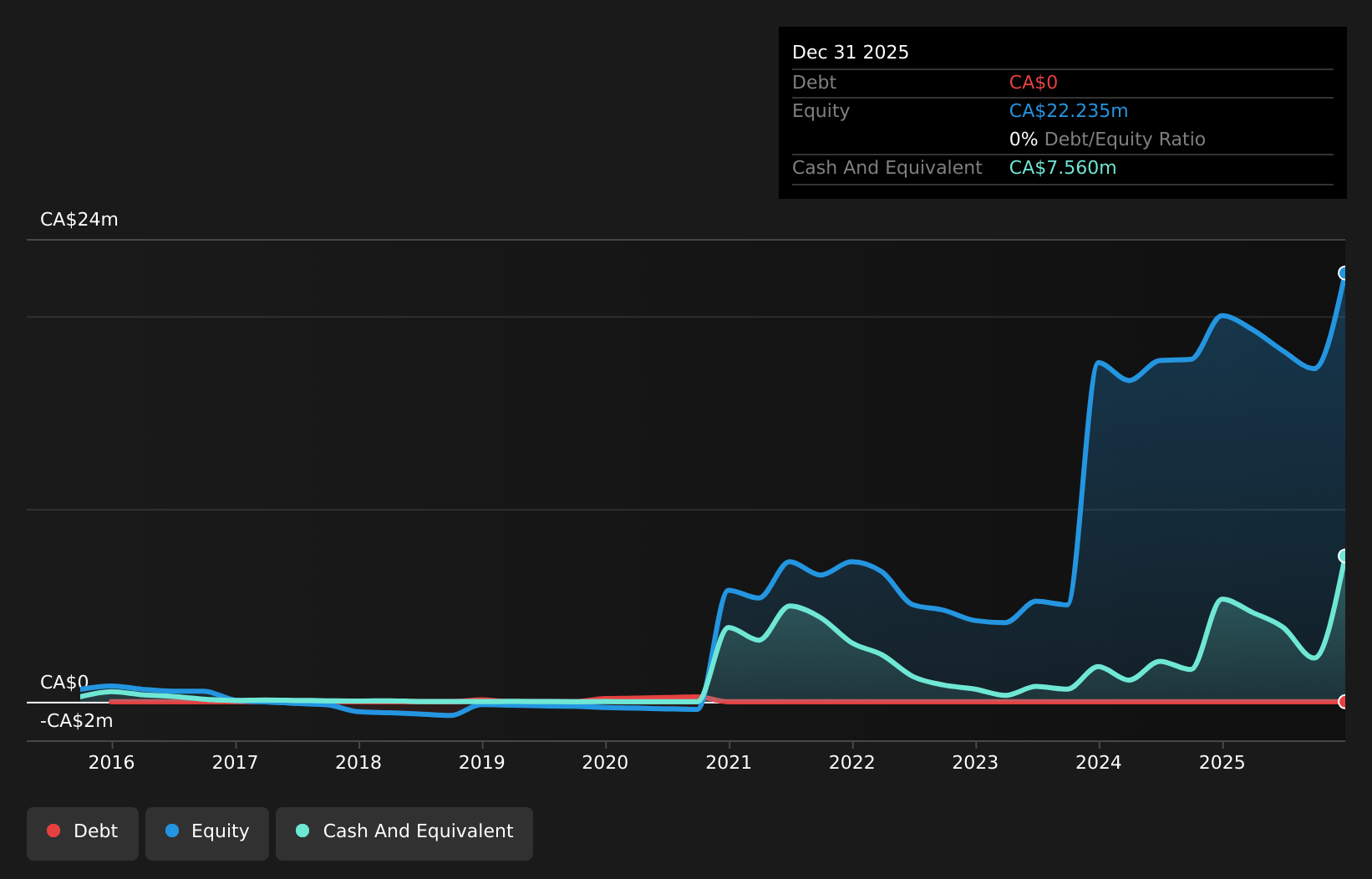Click the blue Equity legend dot
Screen dimensions: 1372x879
tap(172, 831)
